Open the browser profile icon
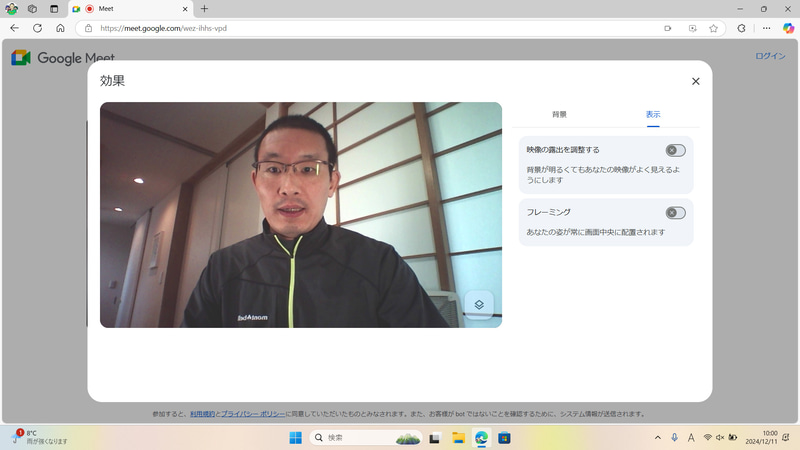 pos(11,9)
